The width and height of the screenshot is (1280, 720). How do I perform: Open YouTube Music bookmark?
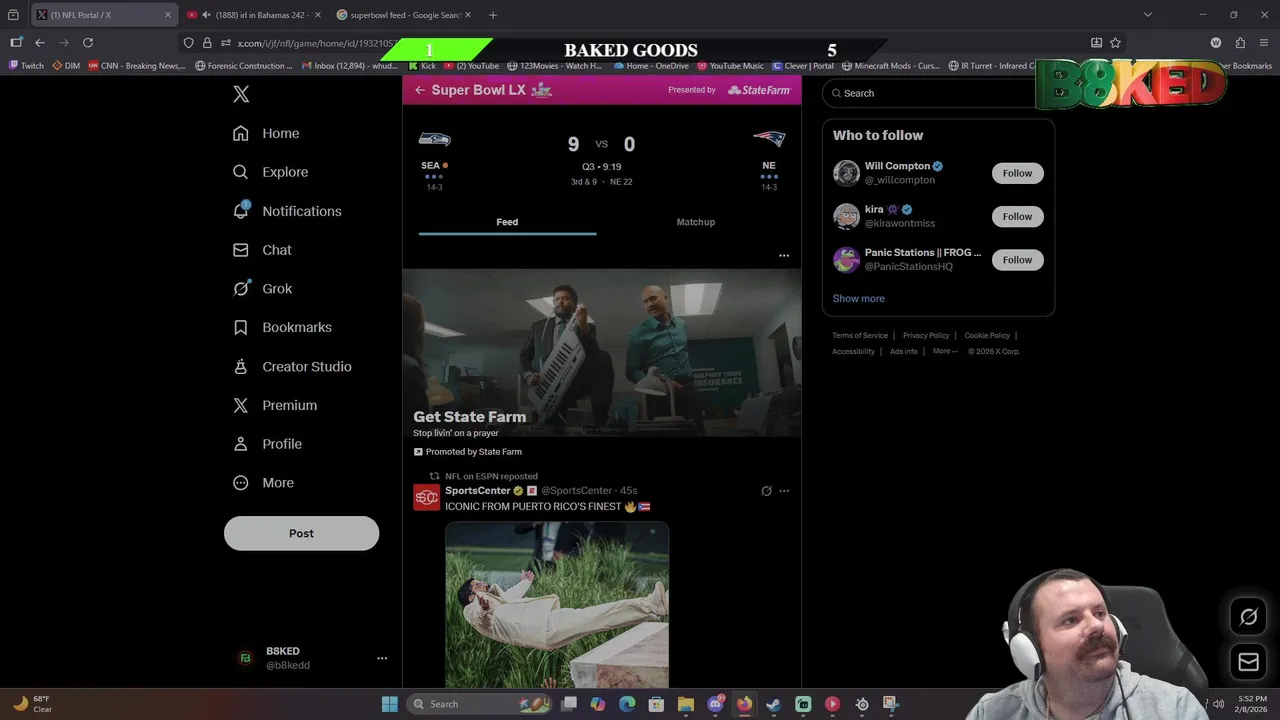730,66
